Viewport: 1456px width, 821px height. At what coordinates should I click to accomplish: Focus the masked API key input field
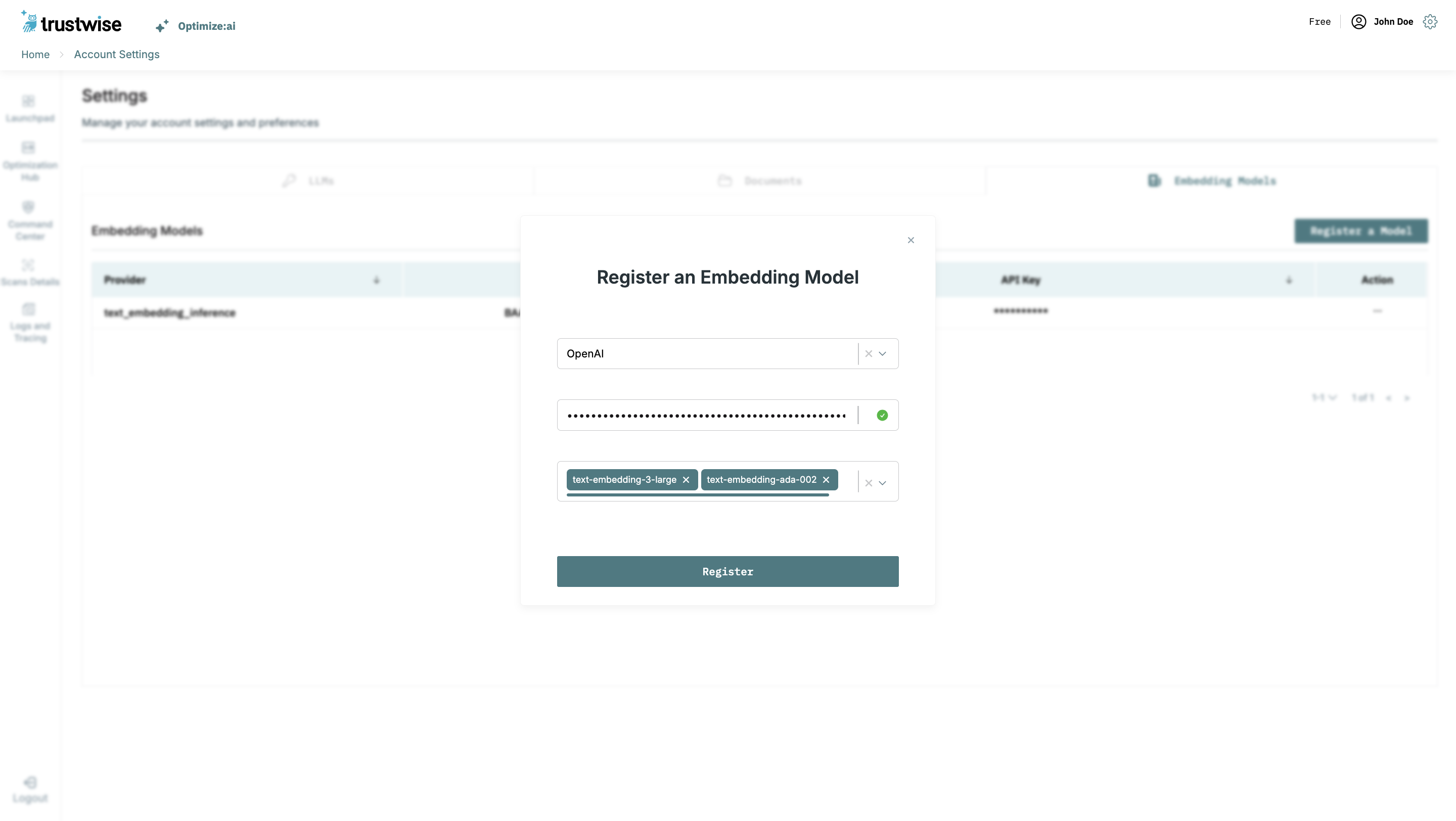707,416
